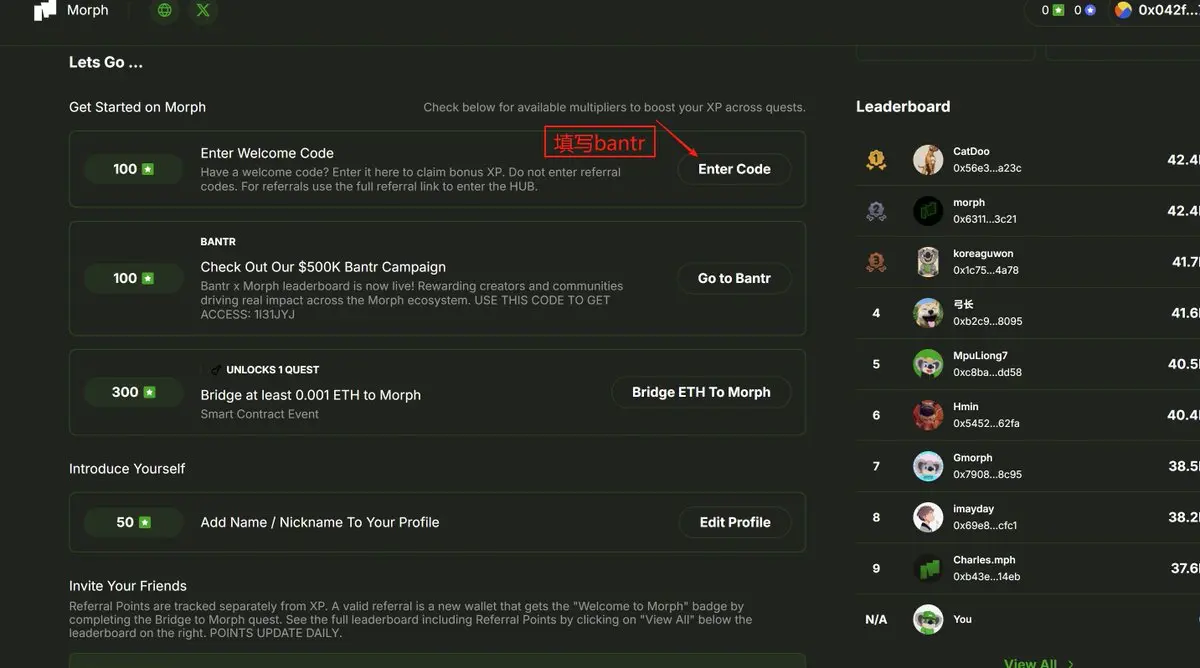Click address 0x5452...62fa
The height and width of the screenshot is (668, 1200).
pyautogui.click(x=986, y=423)
